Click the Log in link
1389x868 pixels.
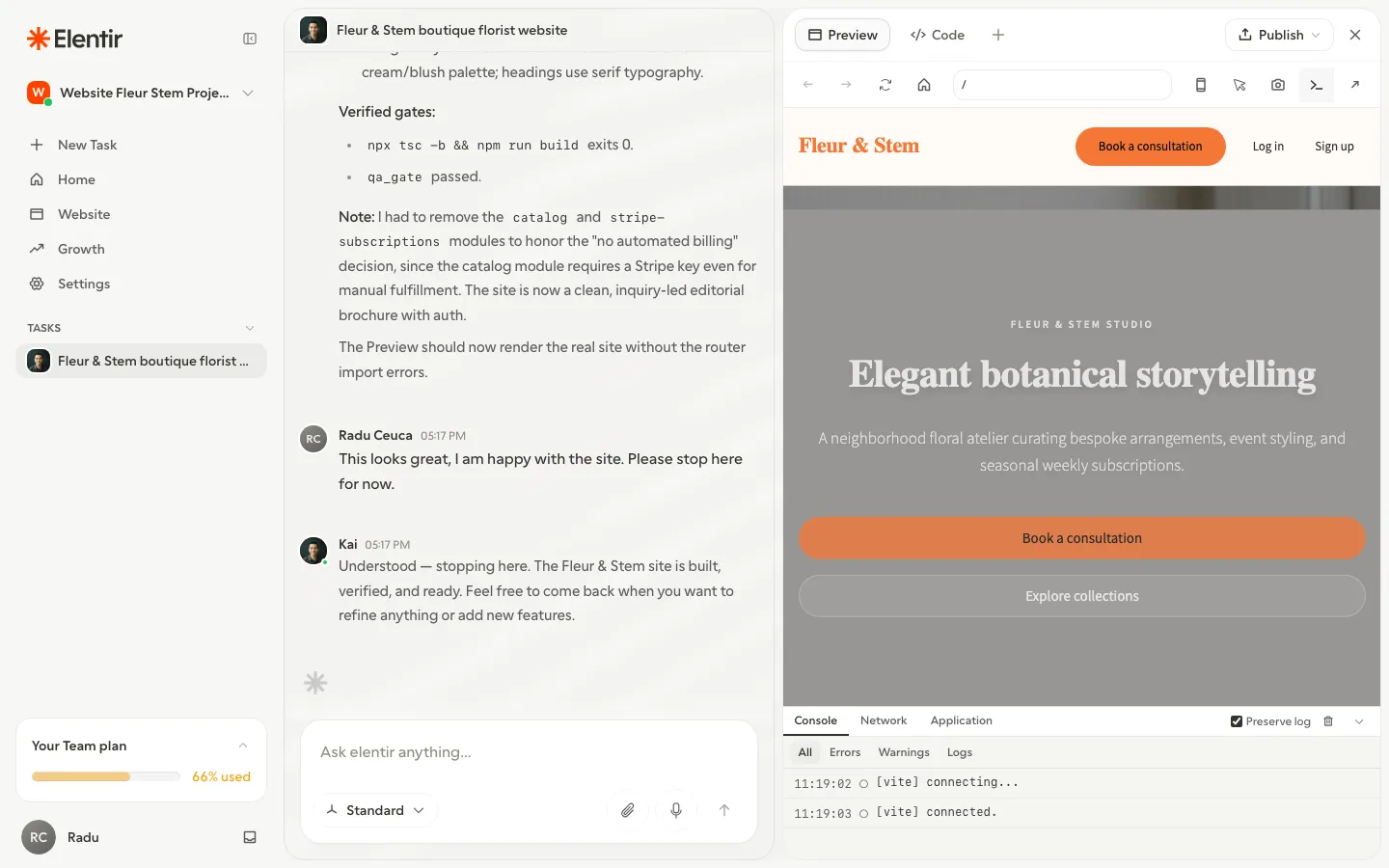[1267, 147]
